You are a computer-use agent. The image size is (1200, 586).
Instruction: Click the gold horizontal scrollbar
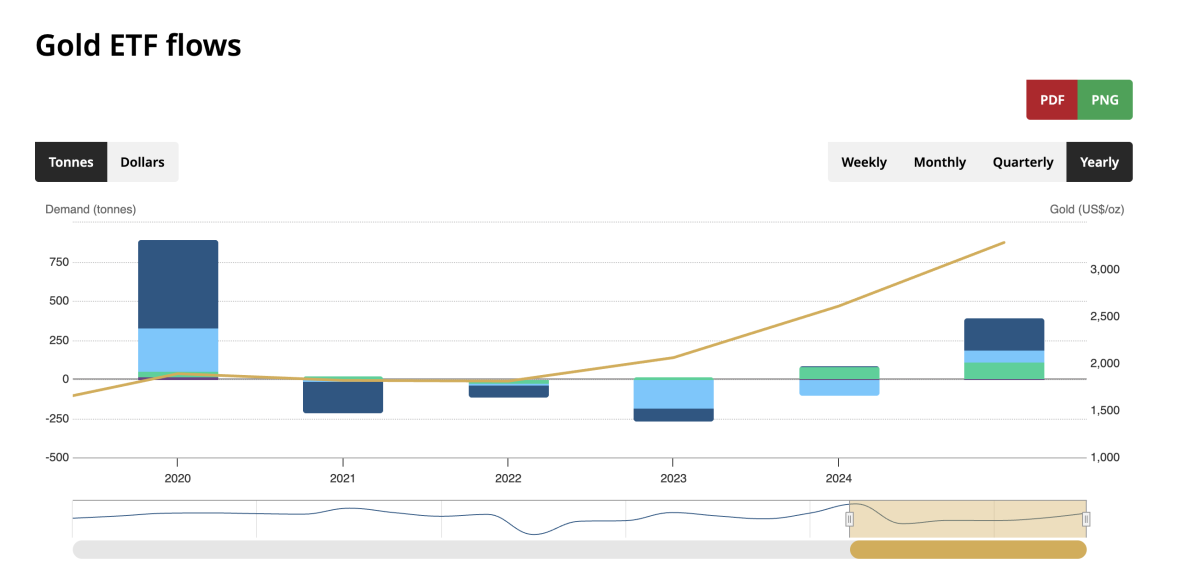[968, 549]
